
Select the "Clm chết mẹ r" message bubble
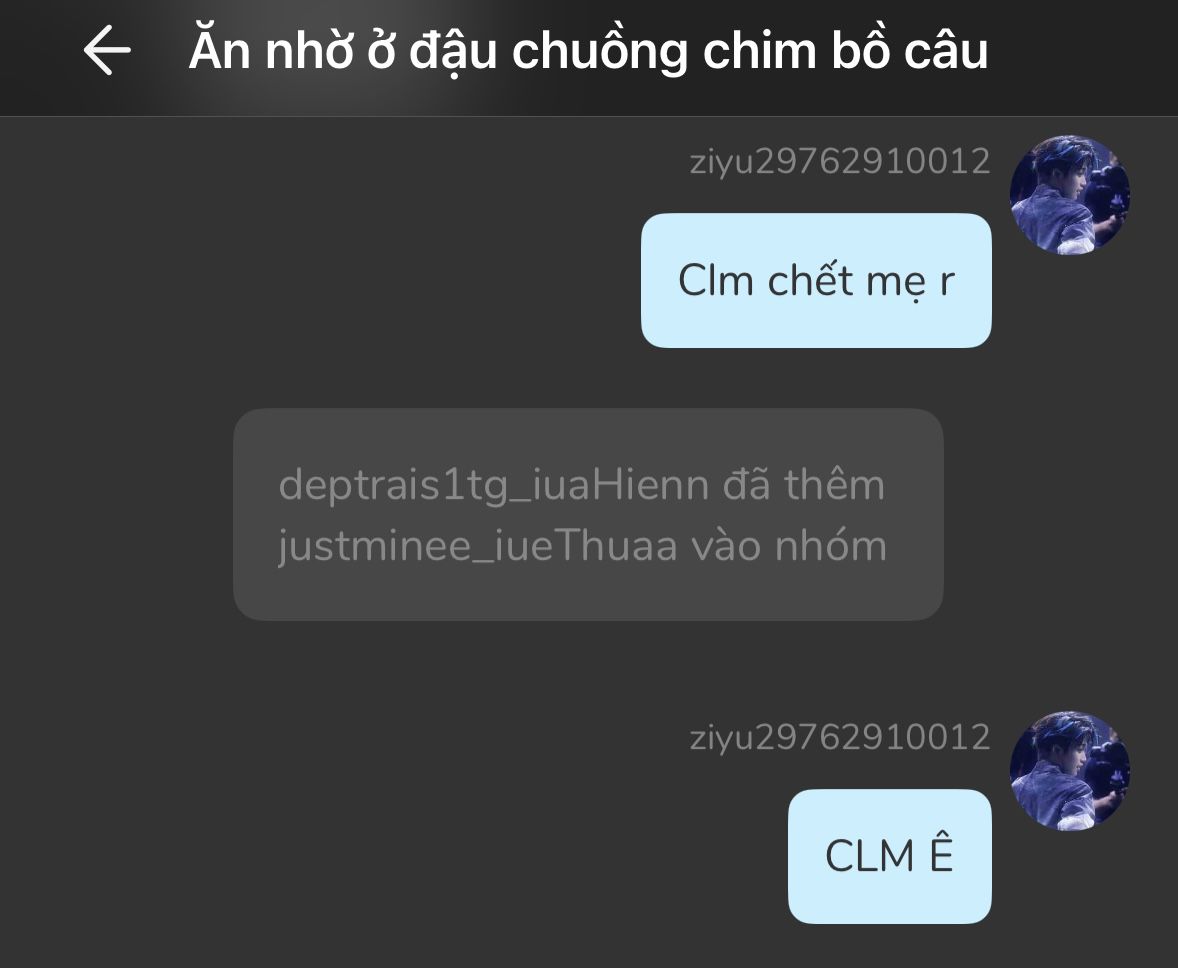pyautogui.click(x=816, y=280)
